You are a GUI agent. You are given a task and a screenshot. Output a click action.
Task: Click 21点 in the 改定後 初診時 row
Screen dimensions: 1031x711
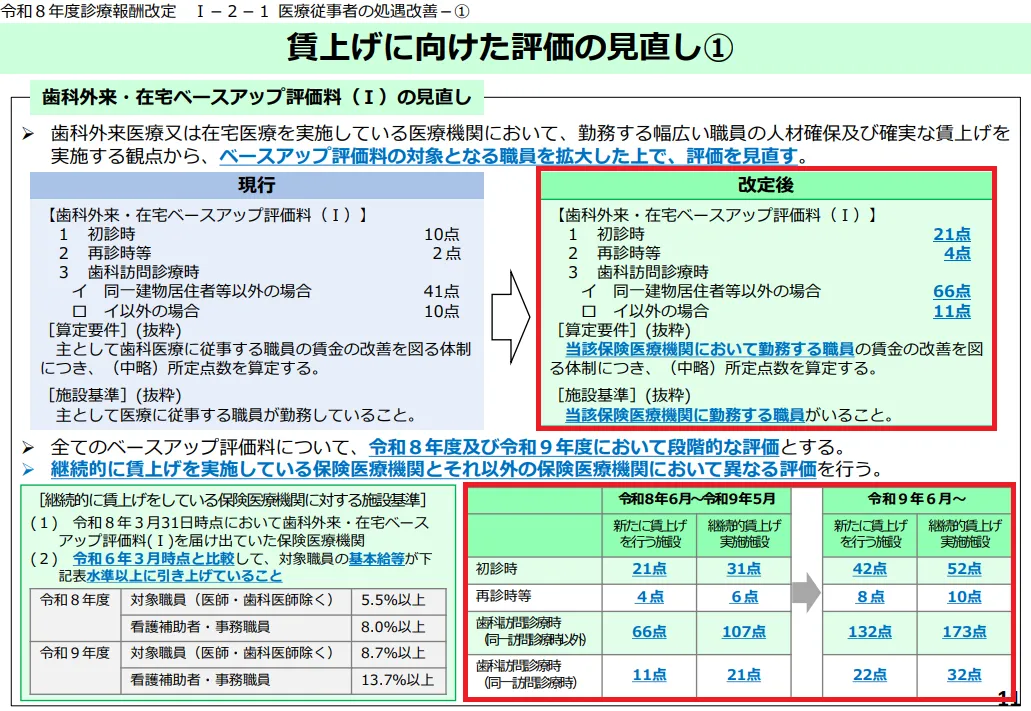click(951, 234)
